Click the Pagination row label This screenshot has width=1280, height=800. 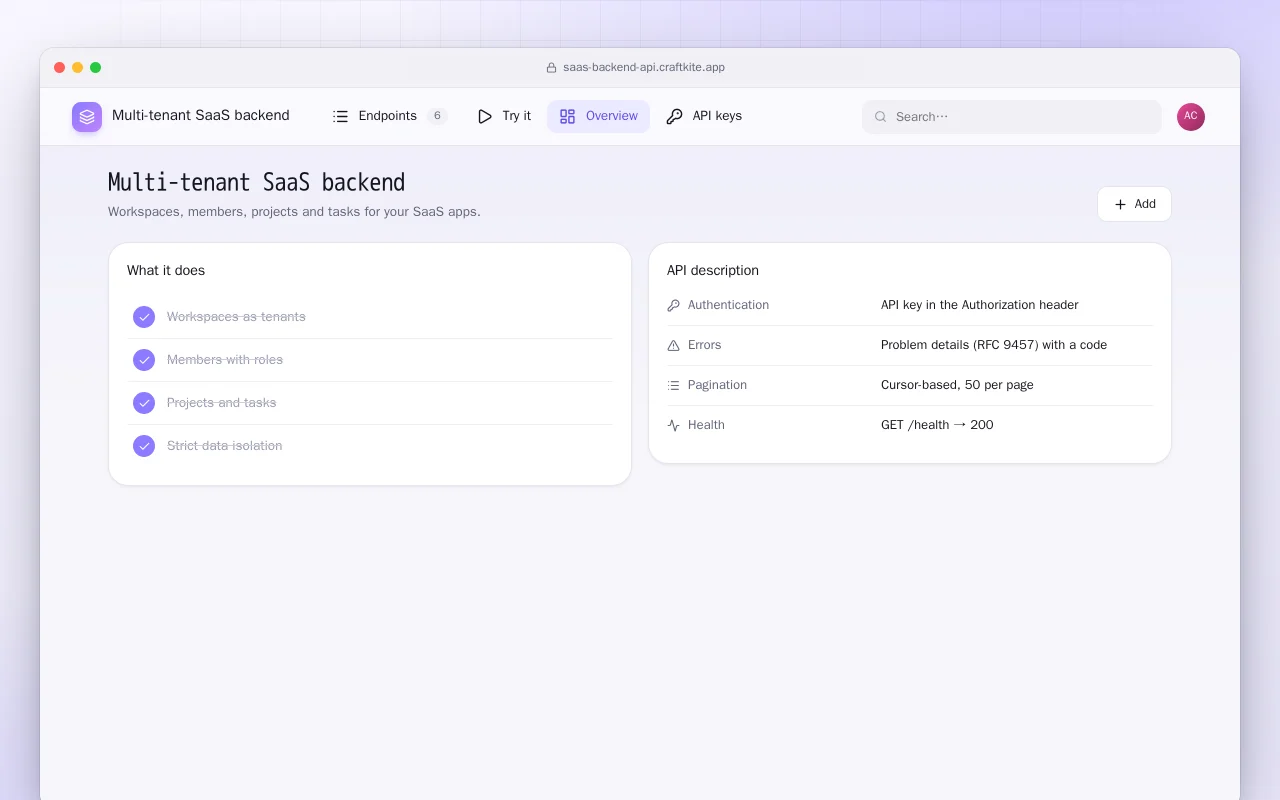[717, 385]
